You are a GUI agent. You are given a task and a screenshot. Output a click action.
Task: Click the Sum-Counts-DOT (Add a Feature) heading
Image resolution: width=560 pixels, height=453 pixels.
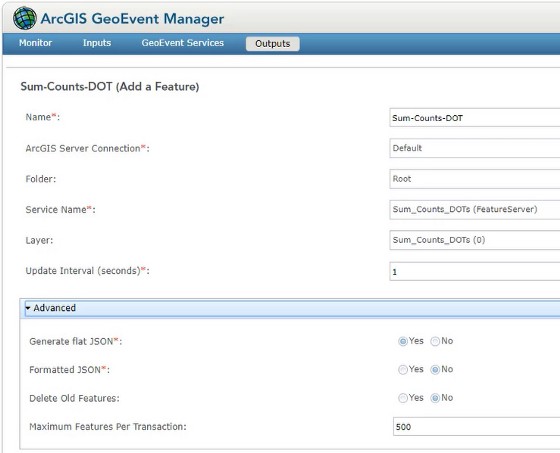coord(110,87)
